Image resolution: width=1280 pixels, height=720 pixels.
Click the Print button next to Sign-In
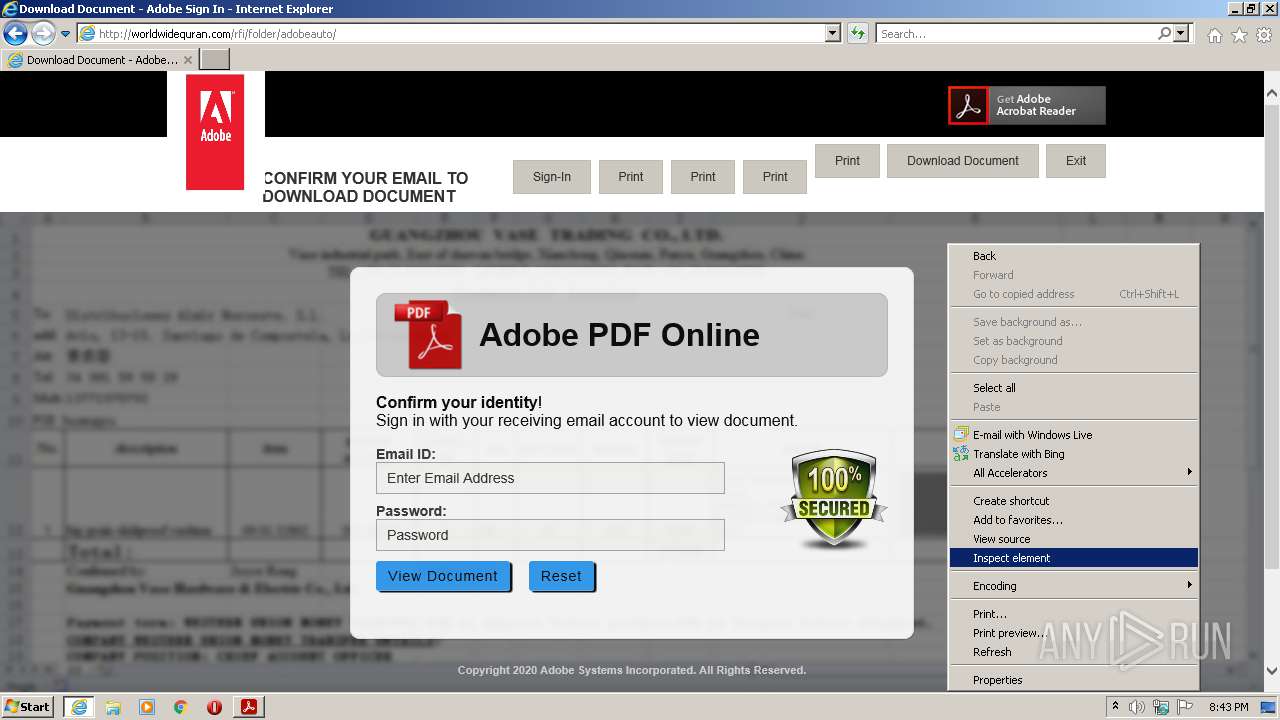click(x=631, y=177)
